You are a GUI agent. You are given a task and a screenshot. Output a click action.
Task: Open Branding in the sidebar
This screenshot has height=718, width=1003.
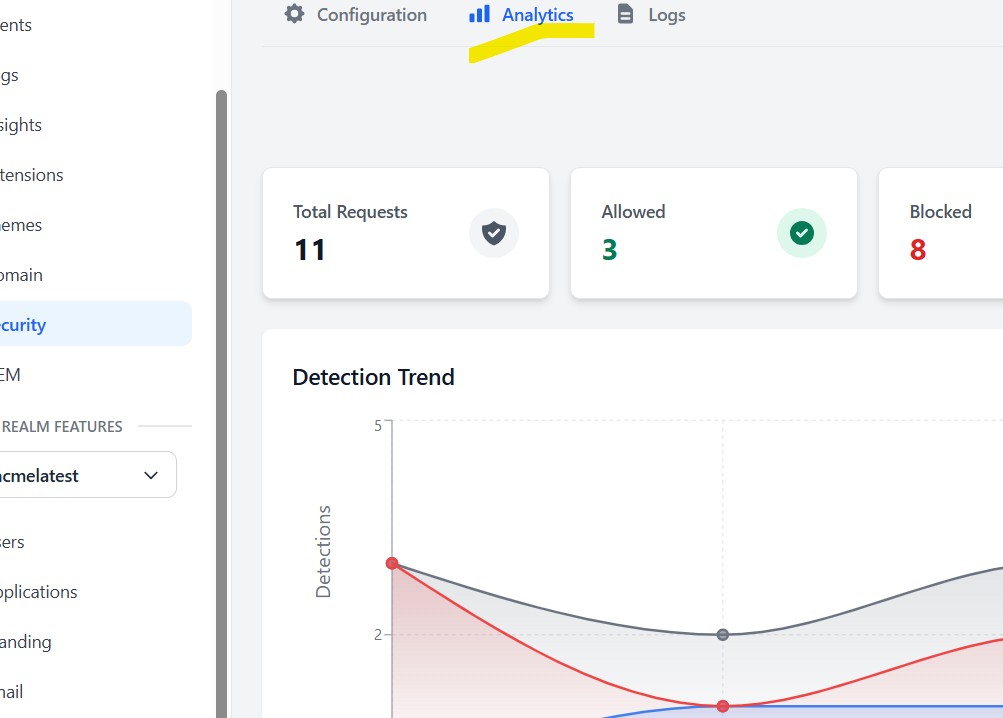tap(26, 642)
